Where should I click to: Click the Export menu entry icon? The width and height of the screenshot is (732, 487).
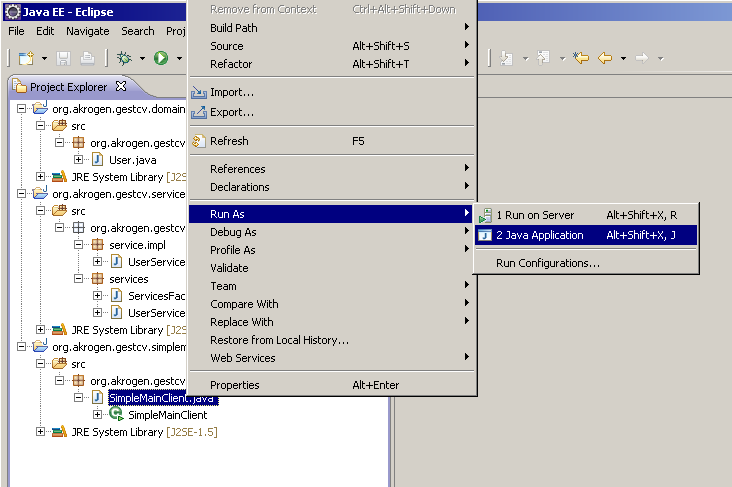coord(198,112)
